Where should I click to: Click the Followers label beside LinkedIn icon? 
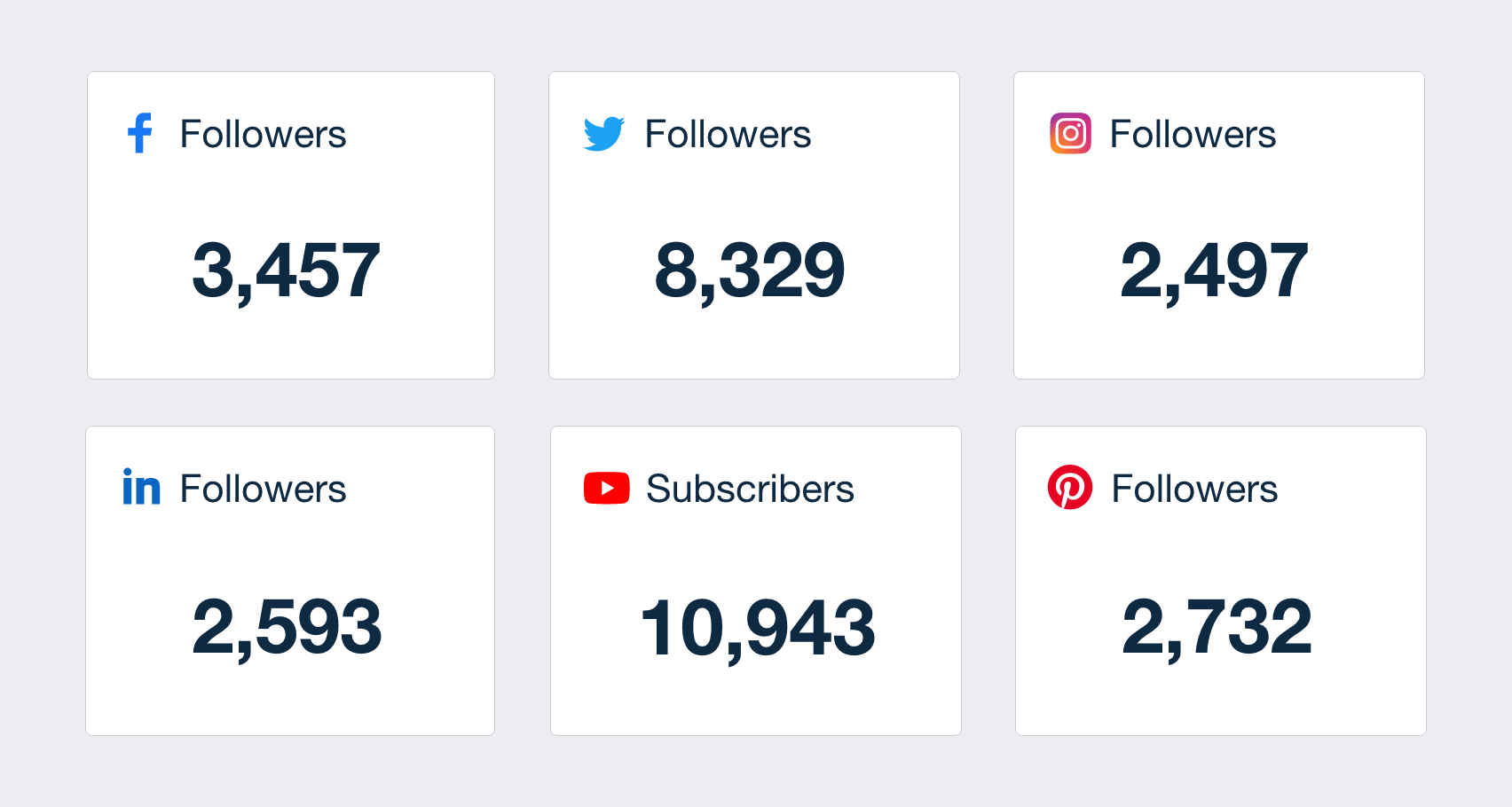click(x=263, y=490)
